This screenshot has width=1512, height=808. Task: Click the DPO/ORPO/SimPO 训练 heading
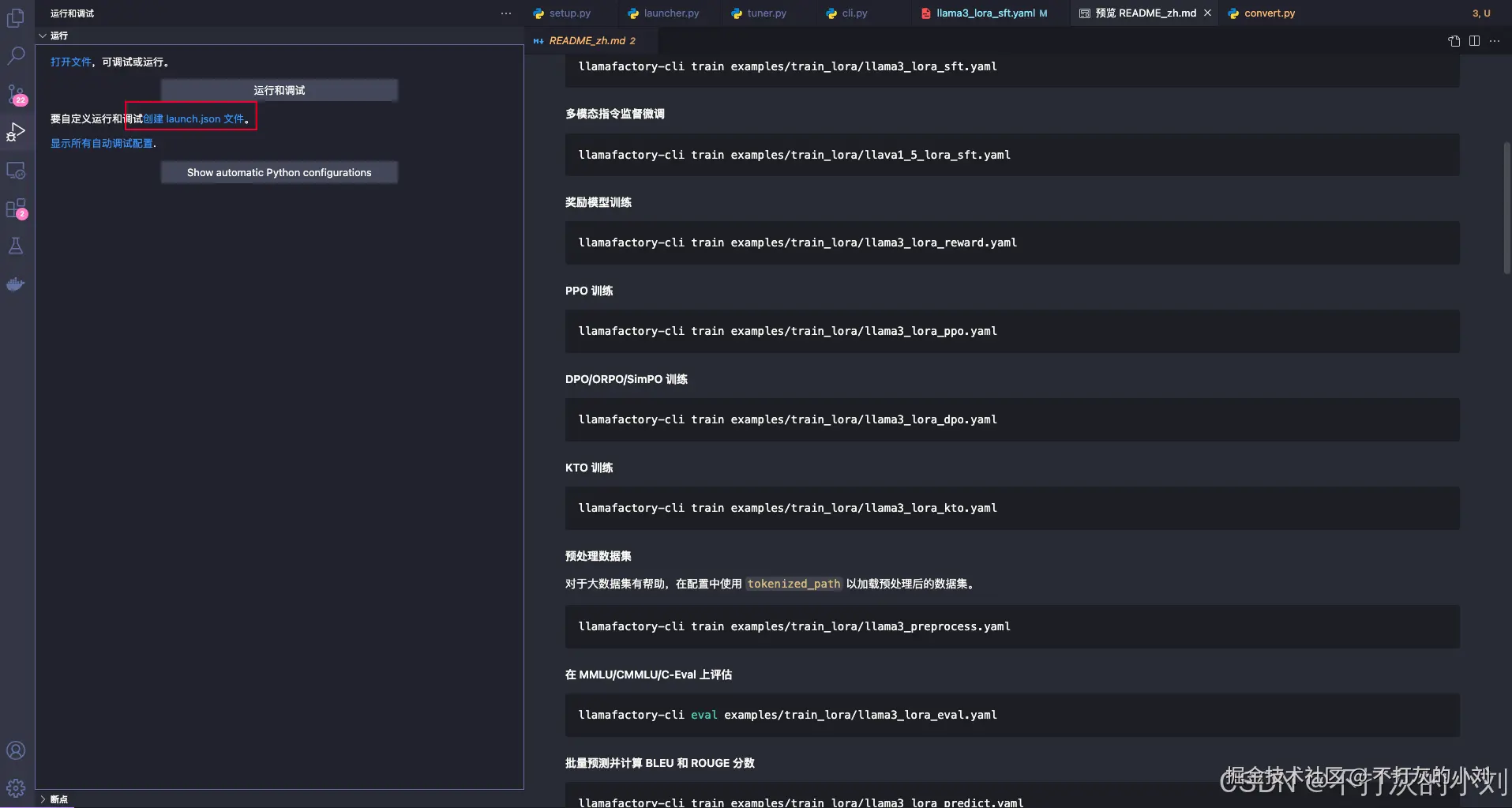point(626,379)
